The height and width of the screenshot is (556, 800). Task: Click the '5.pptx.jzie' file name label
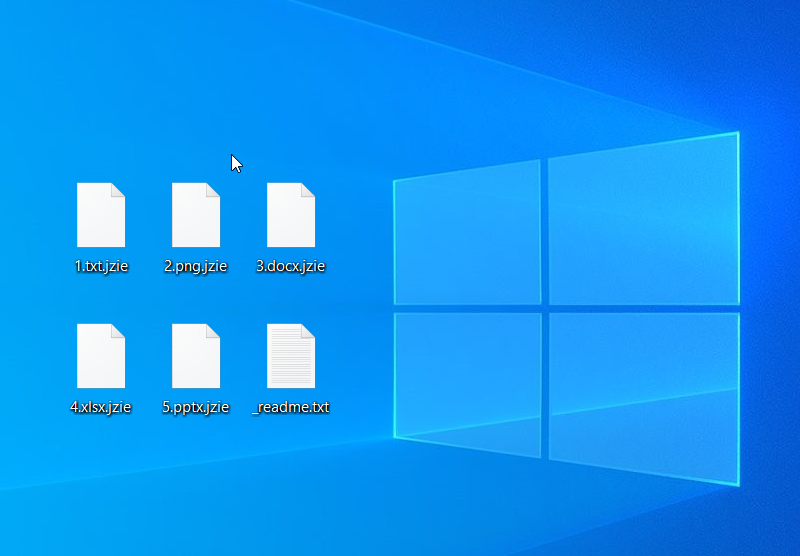coord(196,407)
